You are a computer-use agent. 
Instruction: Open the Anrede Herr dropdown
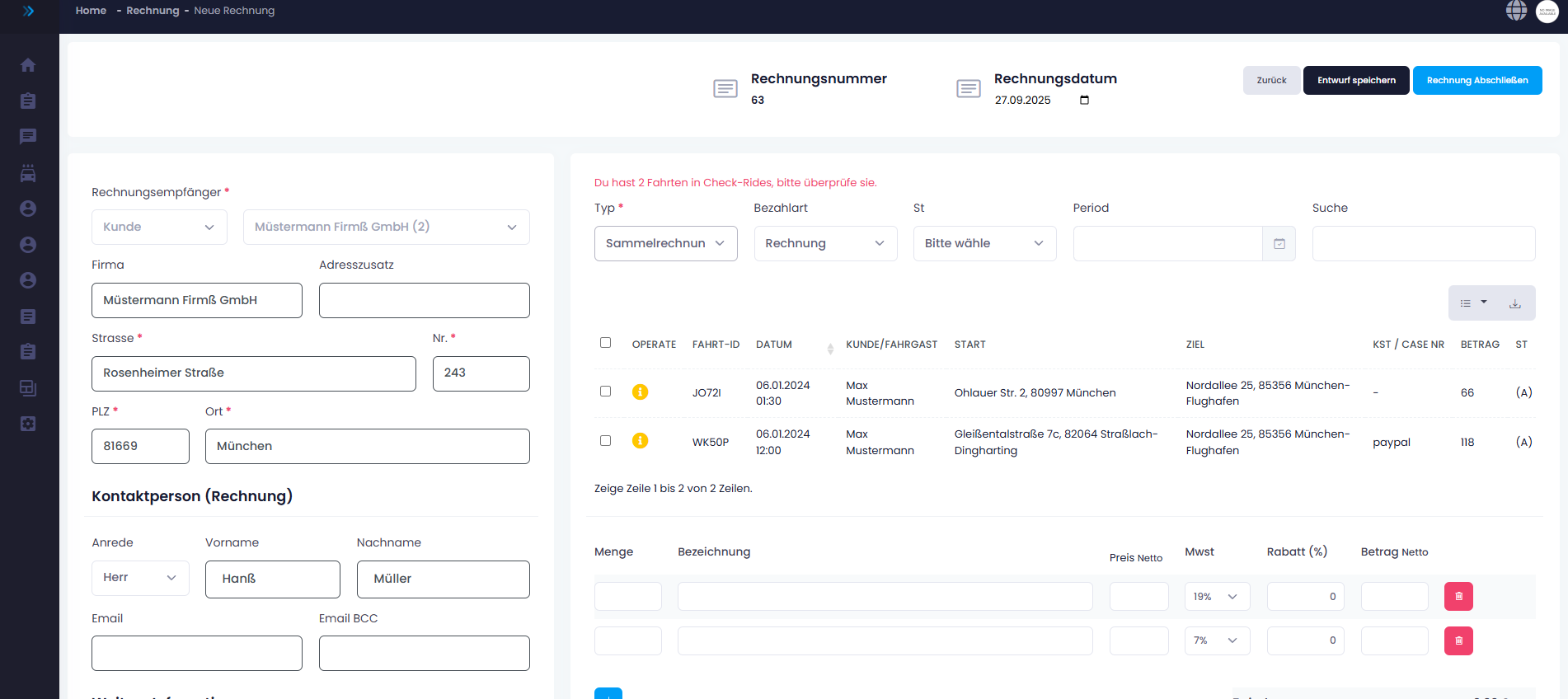point(140,578)
